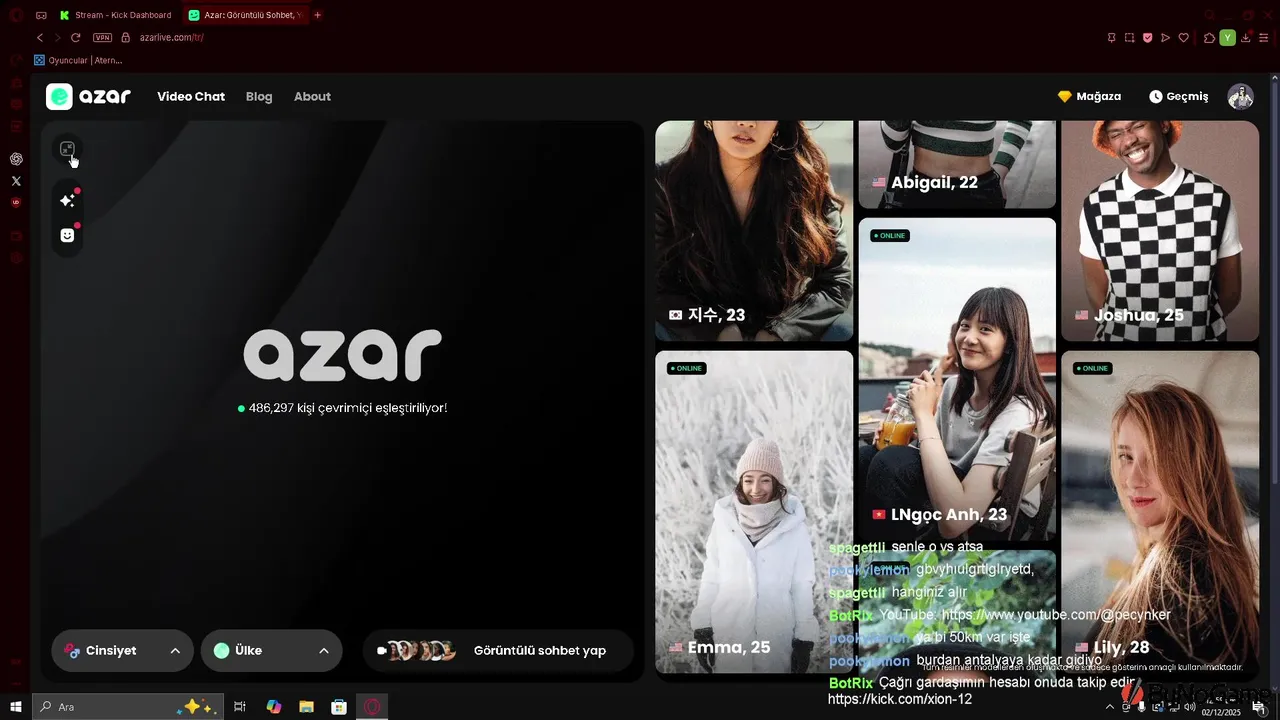Click the Opera pinboard pin icon
1280x720 pixels.
pyautogui.click(x=1112, y=38)
